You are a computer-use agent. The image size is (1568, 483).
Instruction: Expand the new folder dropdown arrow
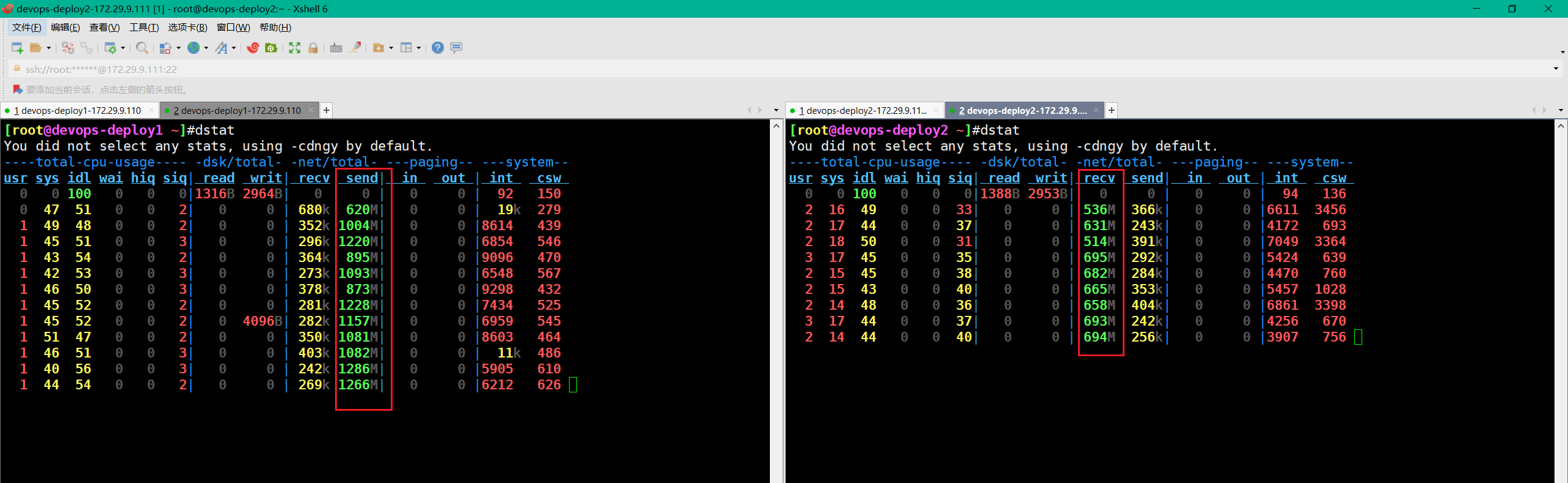[391, 48]
